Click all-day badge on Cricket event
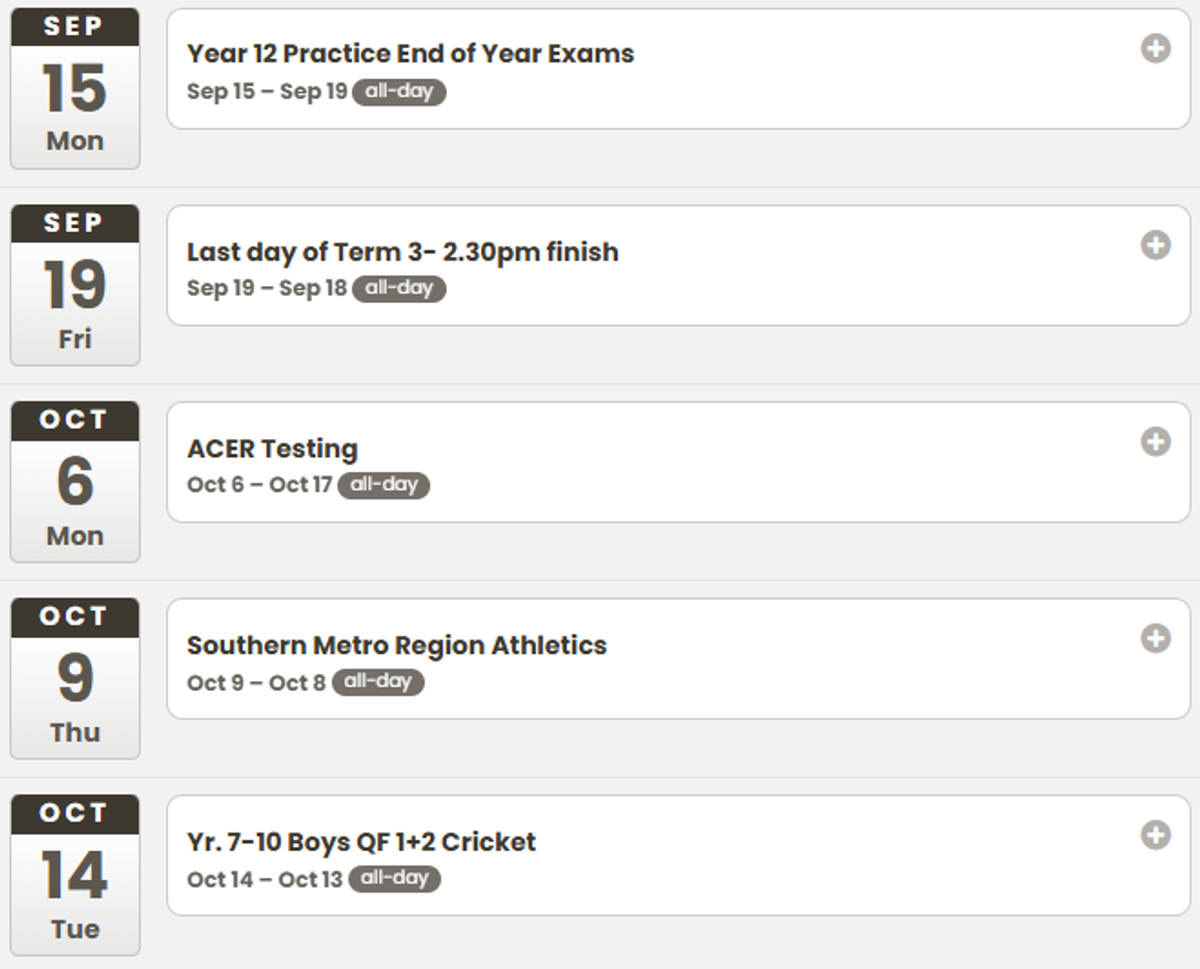The image size is (1200, 969). tap(394, 879)
